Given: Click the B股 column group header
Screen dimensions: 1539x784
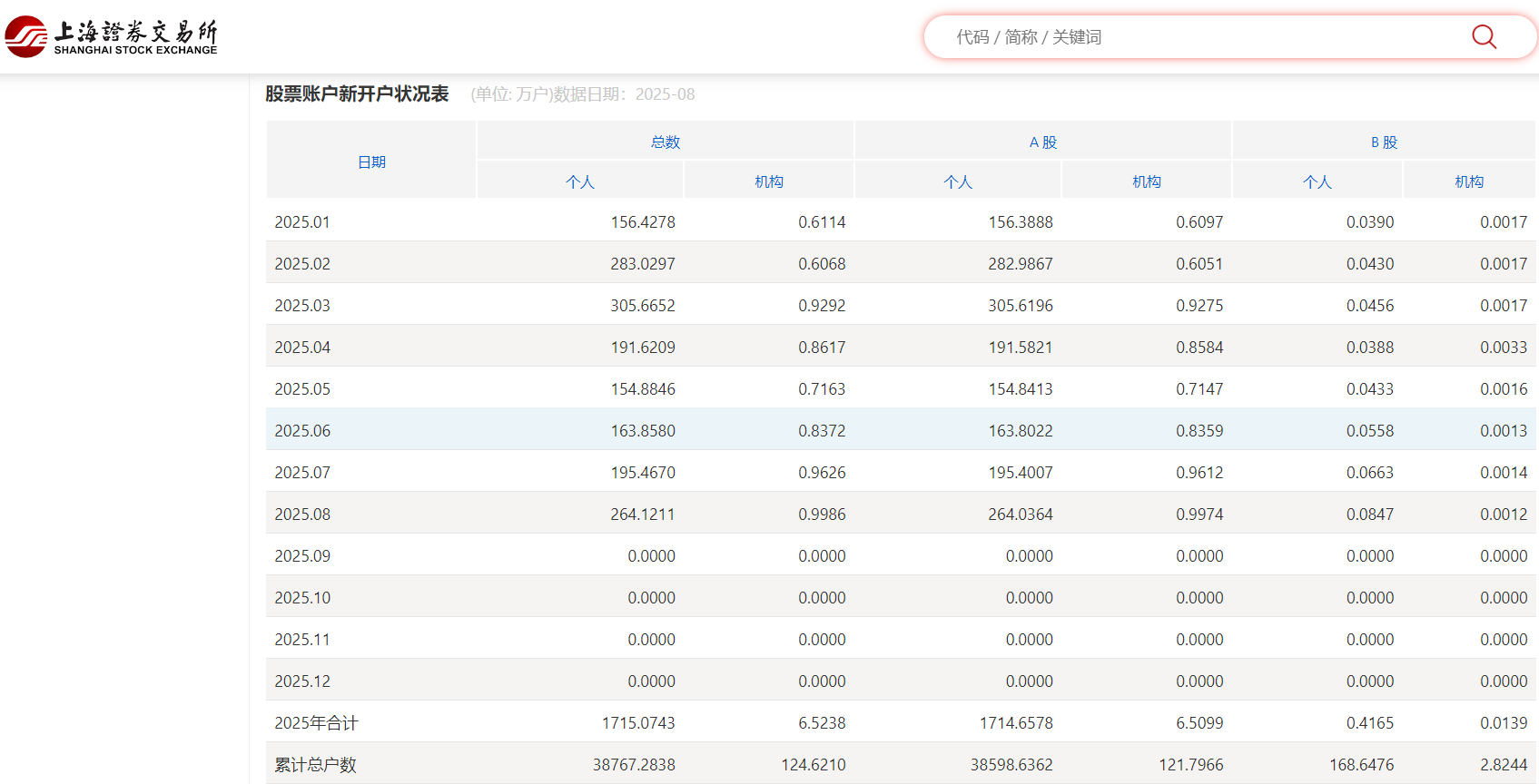Looking at the screenshot, I should (x=1383, y=142).
